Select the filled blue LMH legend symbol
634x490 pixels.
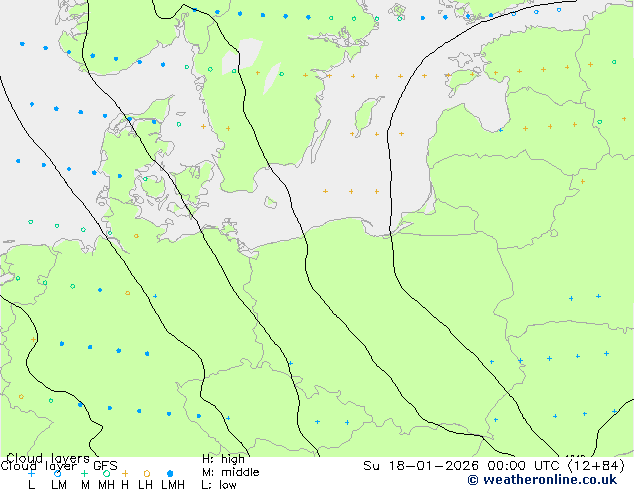click(170, 473)
